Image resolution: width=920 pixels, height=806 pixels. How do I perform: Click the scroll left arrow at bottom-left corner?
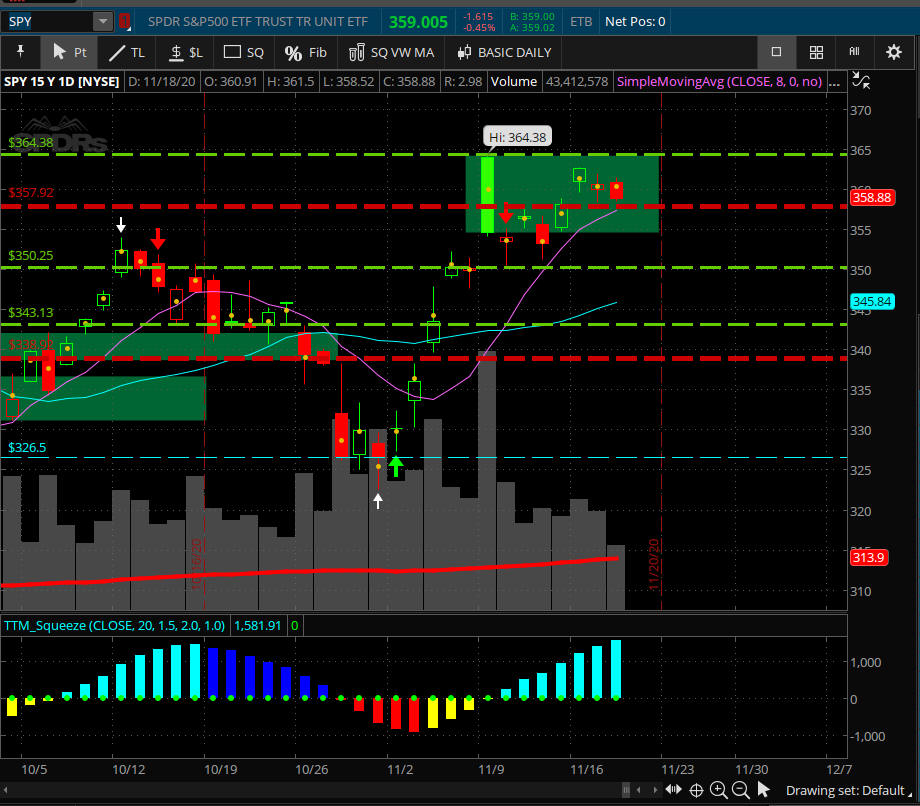(x=5, y=790)
